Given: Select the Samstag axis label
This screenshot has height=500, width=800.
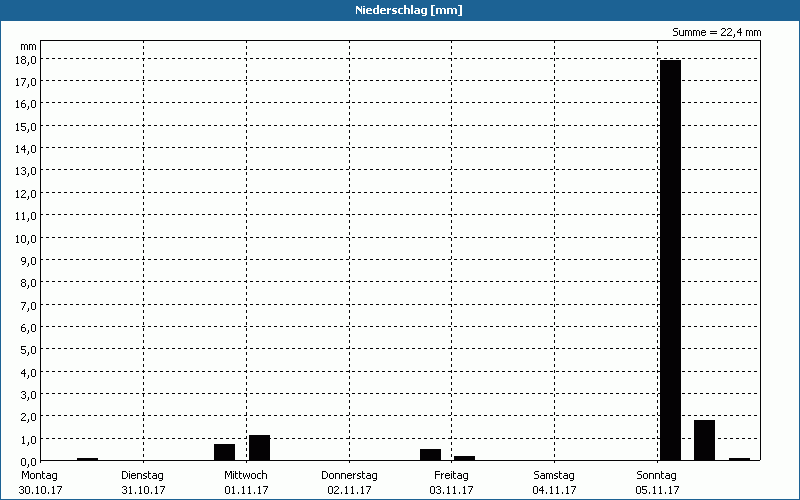Looking at the screenshot, I should click(554, 475).
